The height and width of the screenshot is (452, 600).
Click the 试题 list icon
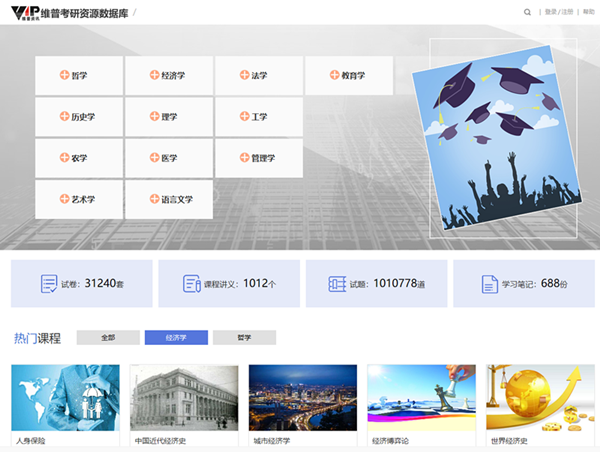337,284
